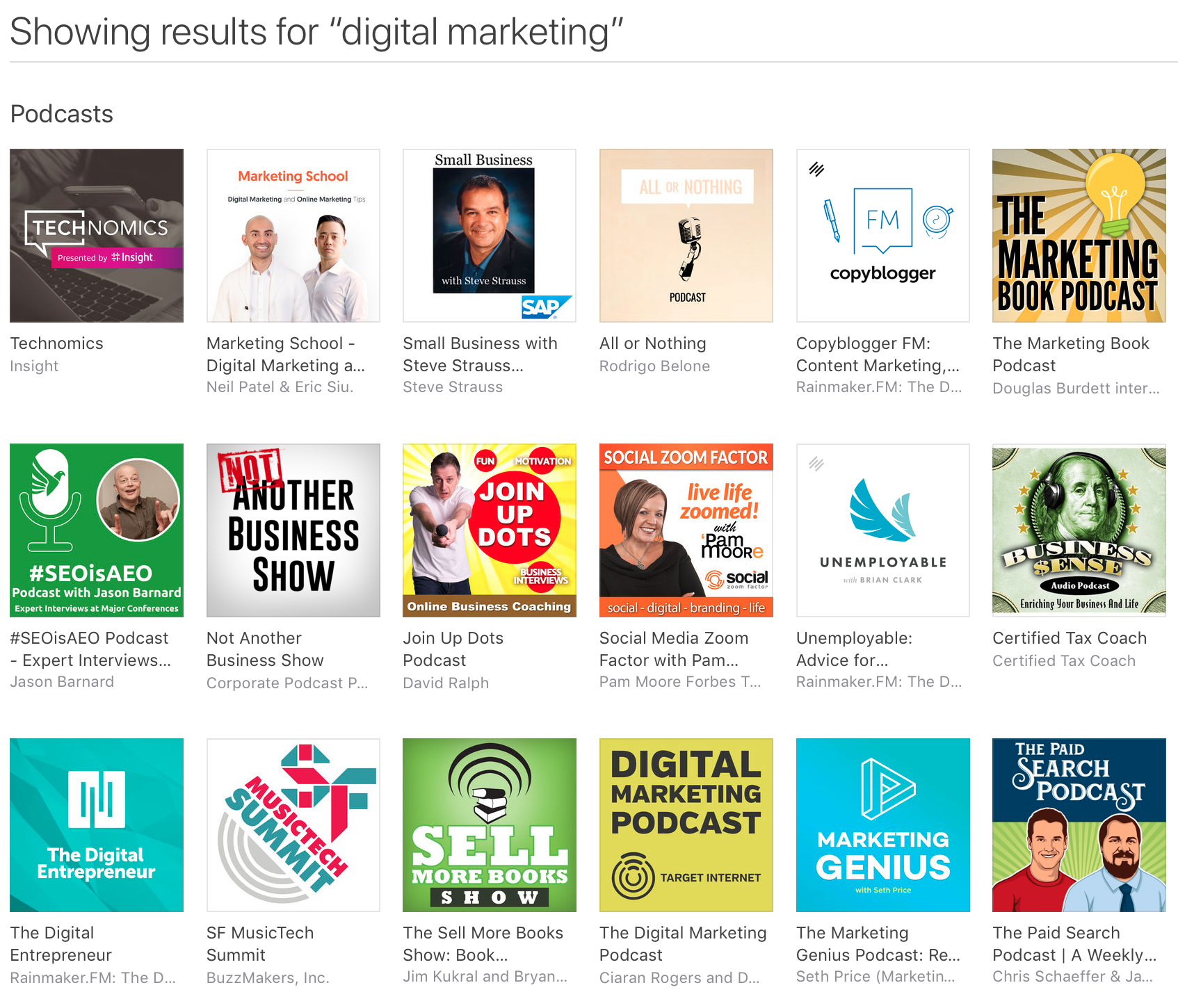Open the Unemployable: Advice for title
1178x1008 pixels.
tap(855, 649)
